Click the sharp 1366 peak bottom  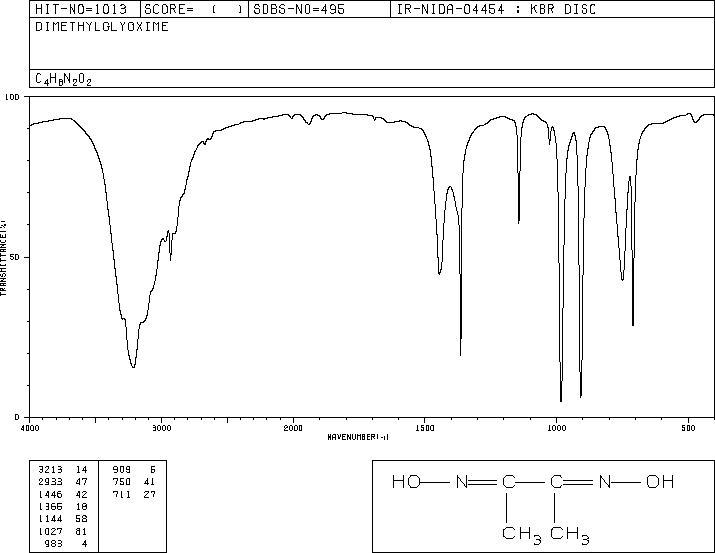click(461, 354)
